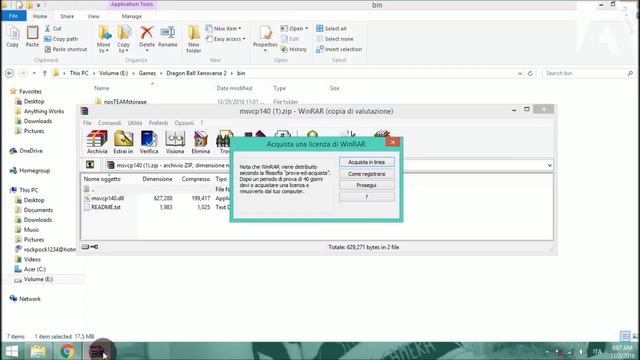Open the WinRAR Preferiti menu
Viewport: 640px width, 360px height.
click(158, 123)
